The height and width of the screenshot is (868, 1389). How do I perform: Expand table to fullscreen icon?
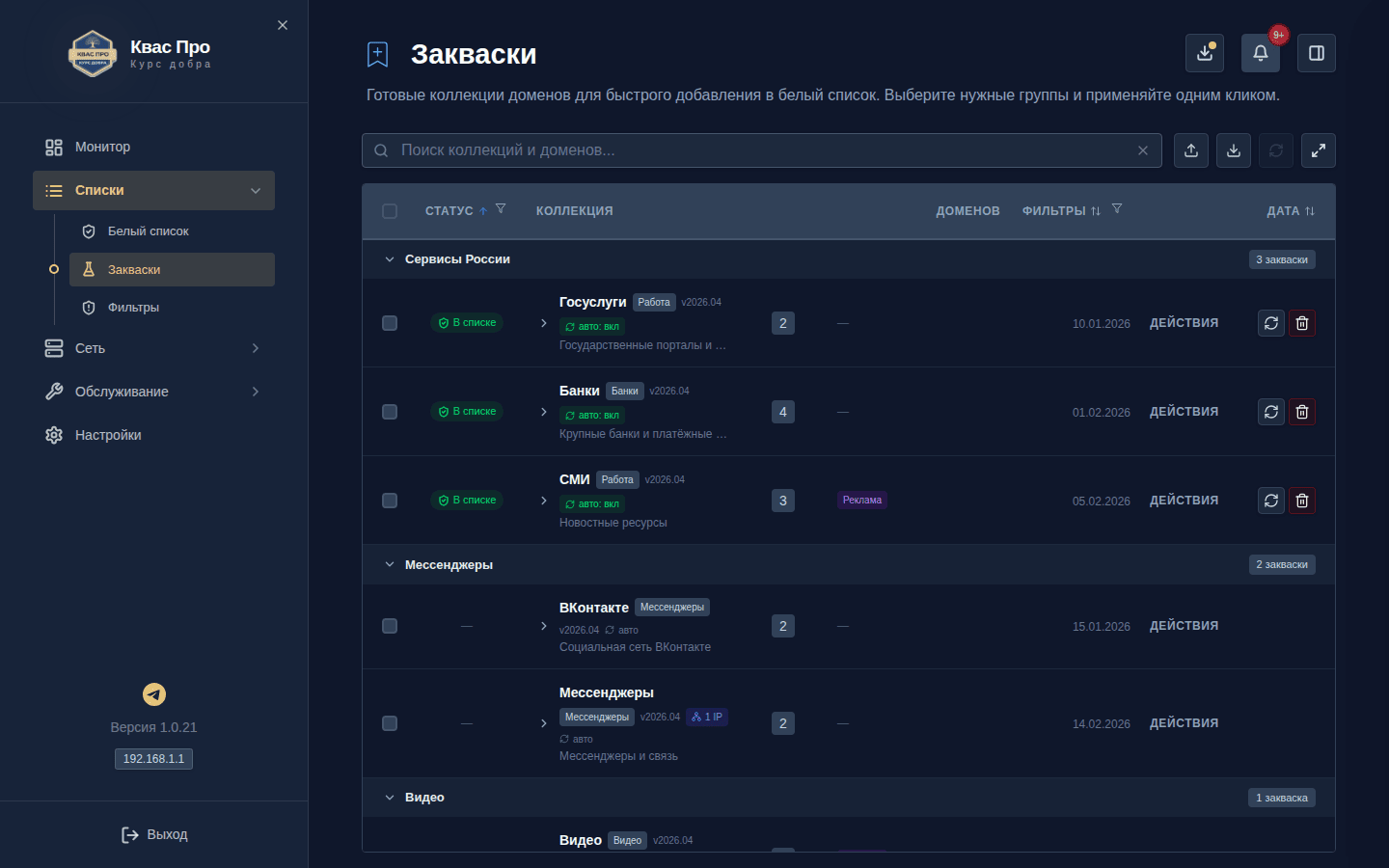coord(1319,150)
